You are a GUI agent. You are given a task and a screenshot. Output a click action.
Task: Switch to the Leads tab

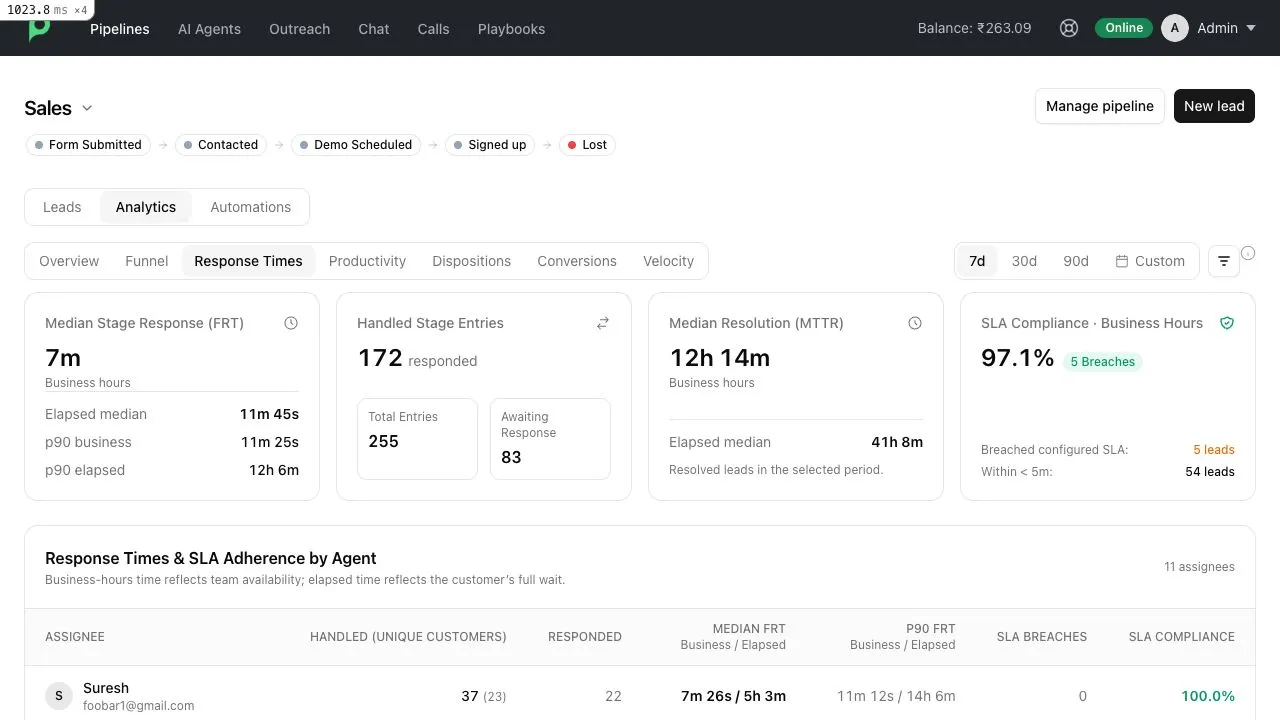62,207
